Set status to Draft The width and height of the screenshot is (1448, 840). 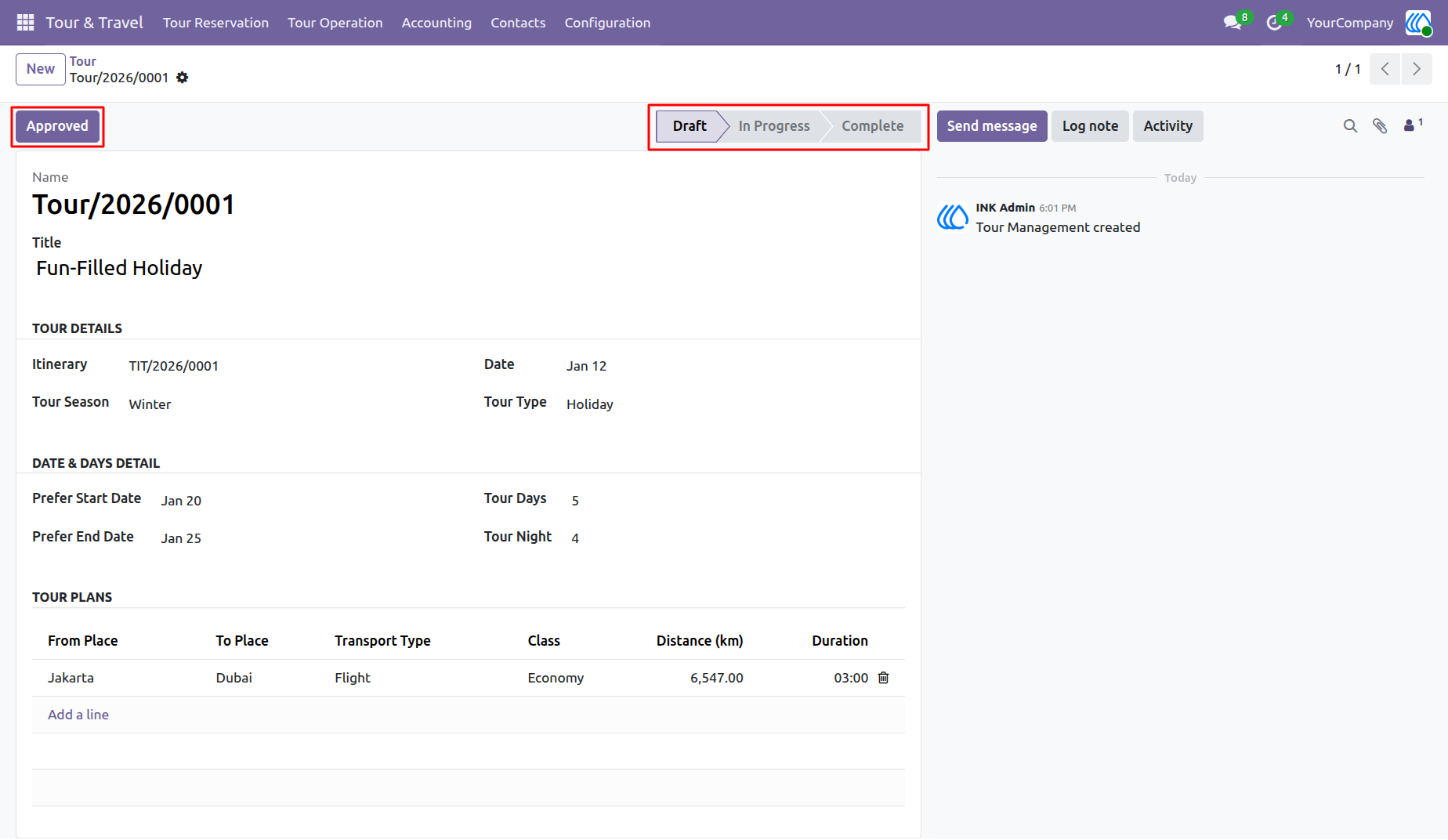(690, 126)
